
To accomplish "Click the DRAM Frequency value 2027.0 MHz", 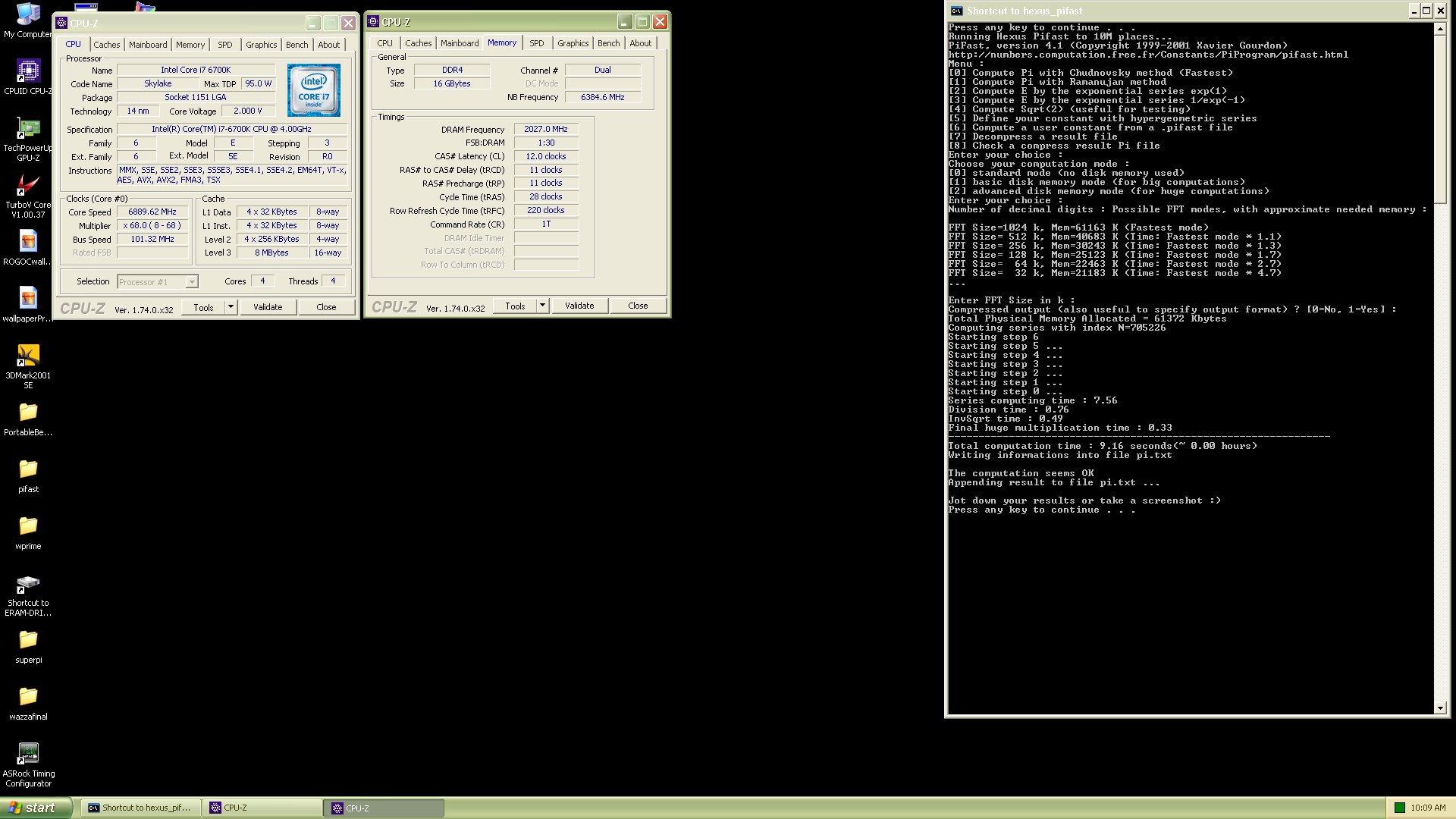I will point(546,130).
